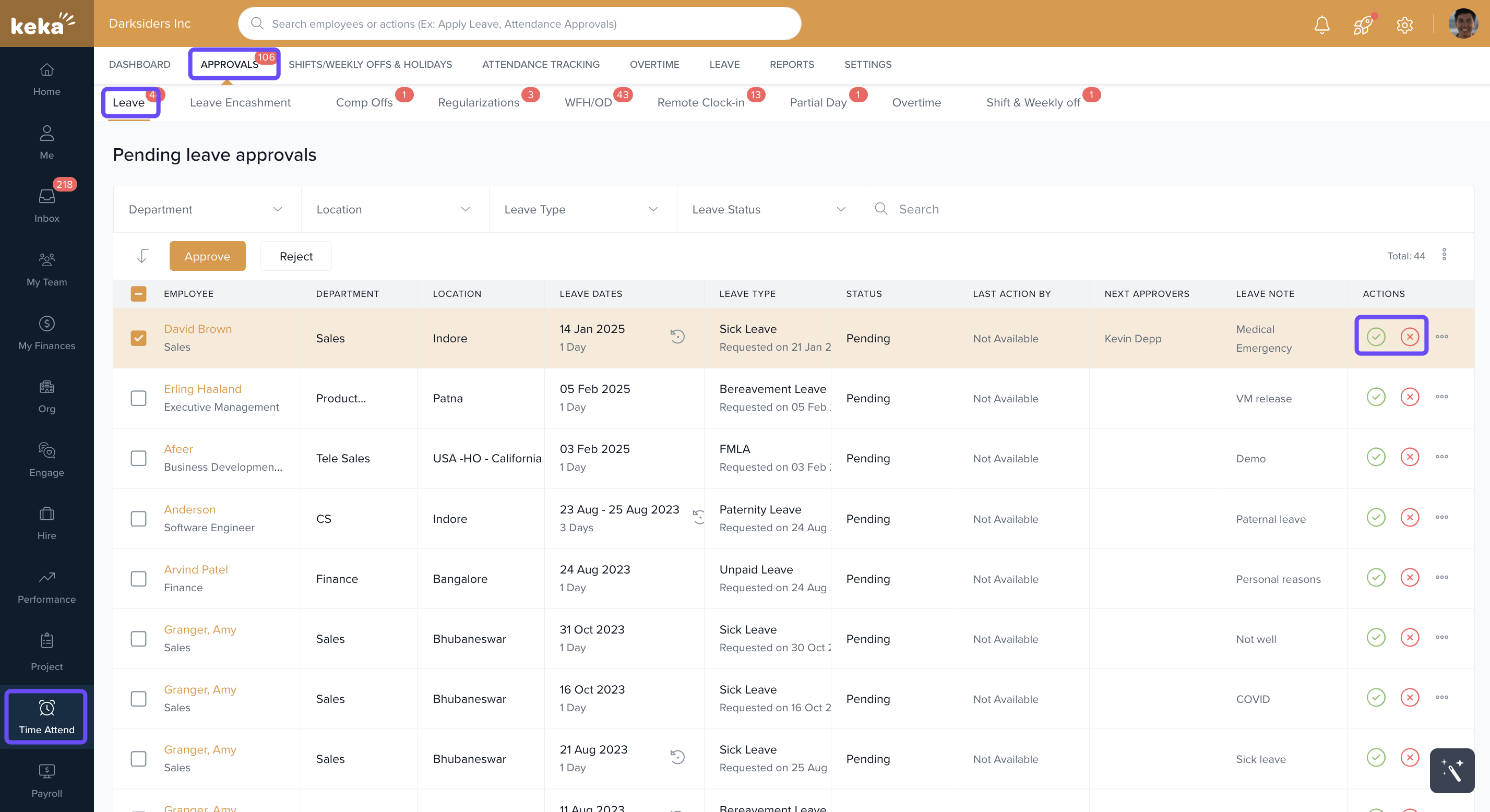This screenshot has width=1490, height=812.
Task: Open more options for Afeer's row
Action: pos(1441,457)
